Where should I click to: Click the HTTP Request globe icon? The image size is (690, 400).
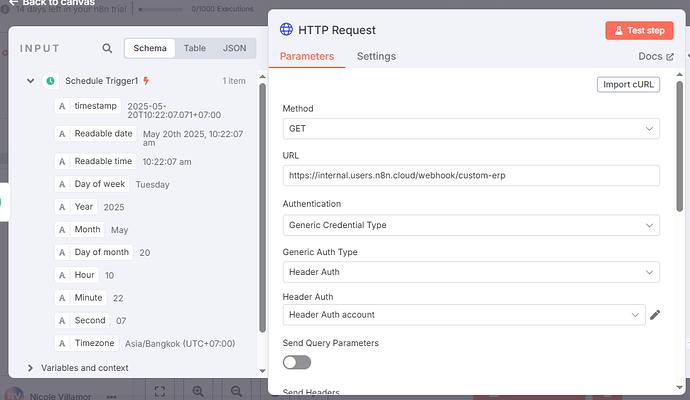click(288, 31)
